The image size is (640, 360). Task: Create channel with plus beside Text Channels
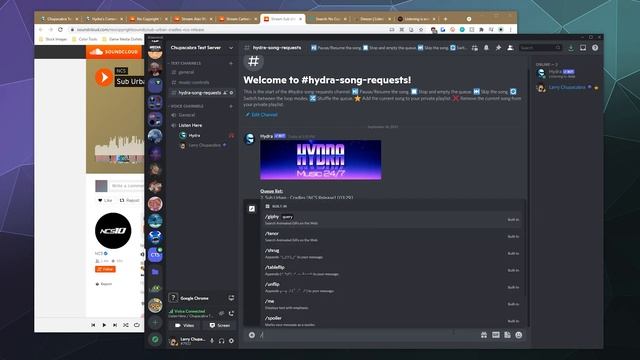pos(231,63)
